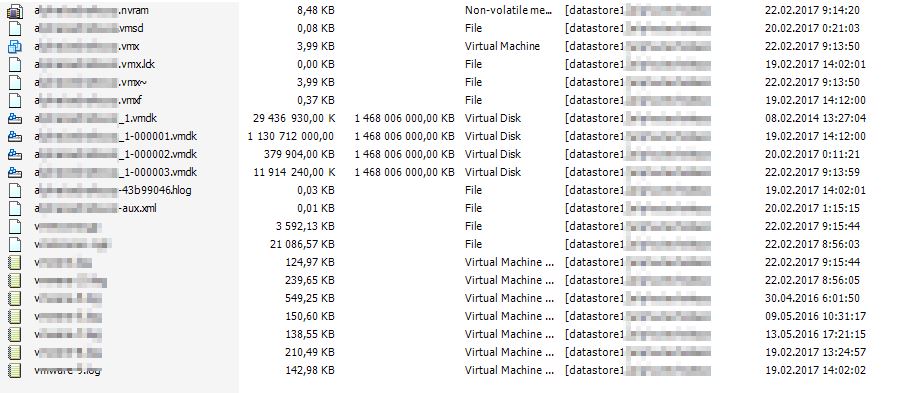Click the .vmsd blank file icon
Image resolution: width=921 pixels, height=393 pixels.
(15, 28)
